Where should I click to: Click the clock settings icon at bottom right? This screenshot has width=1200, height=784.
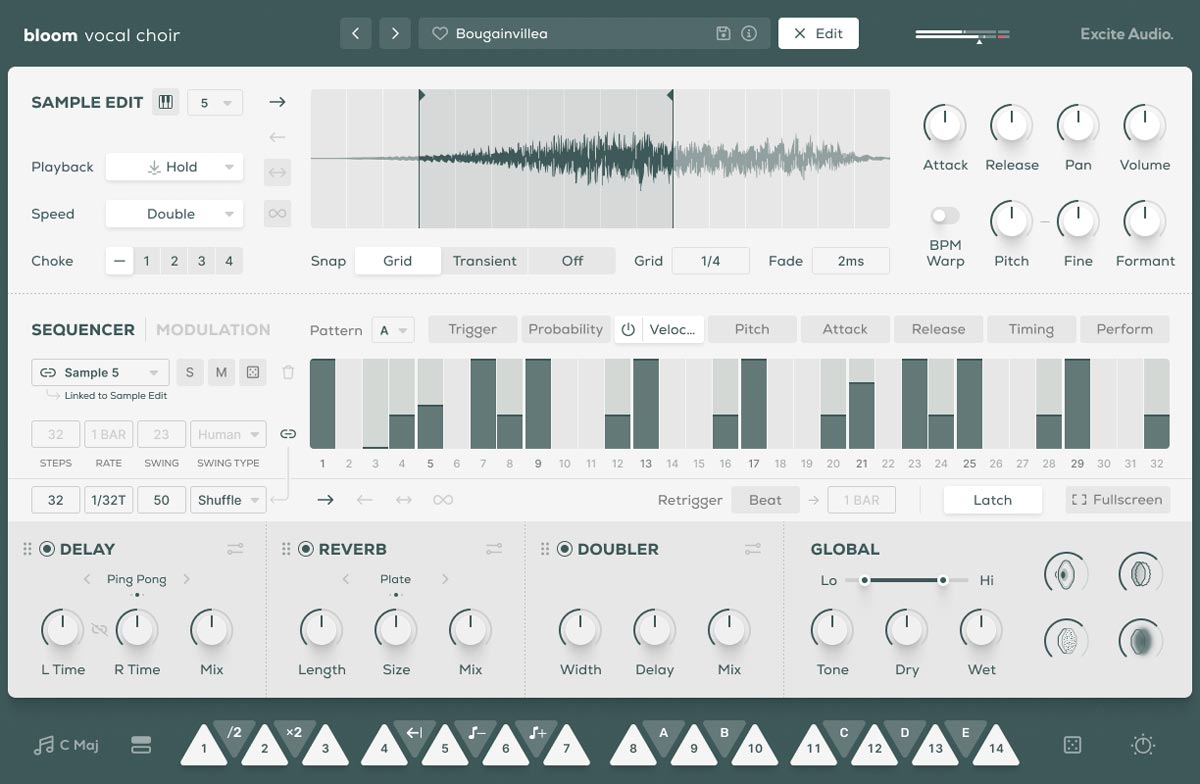click(1141, 745)
